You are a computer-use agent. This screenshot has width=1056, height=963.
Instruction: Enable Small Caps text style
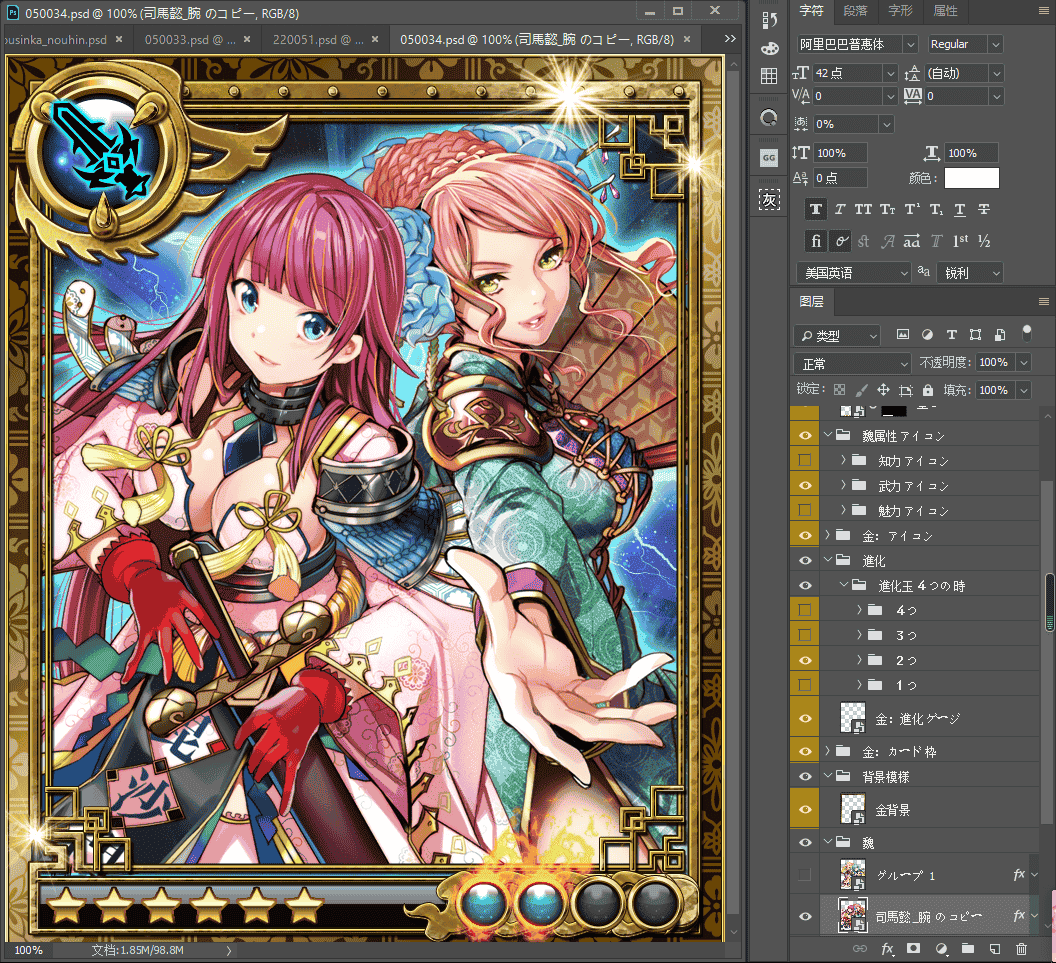click(x=888, y=209)
